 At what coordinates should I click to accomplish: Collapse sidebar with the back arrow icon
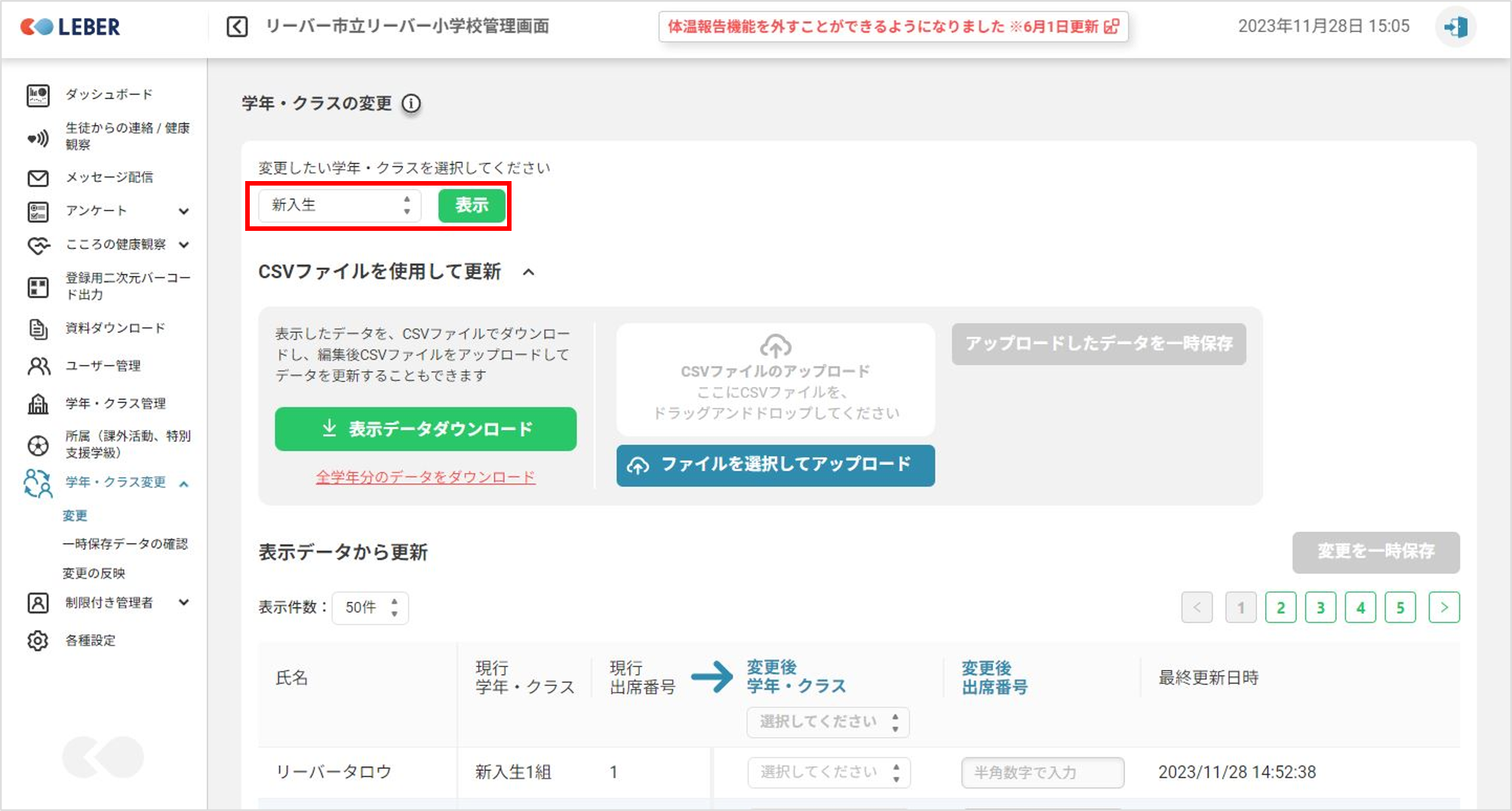click(x=237, y=27)
